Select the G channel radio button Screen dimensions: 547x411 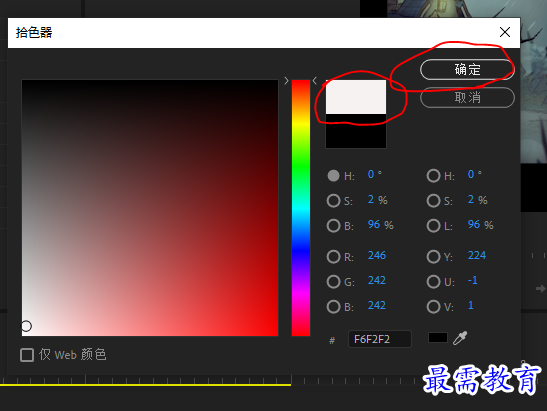(x=334, y=282)
